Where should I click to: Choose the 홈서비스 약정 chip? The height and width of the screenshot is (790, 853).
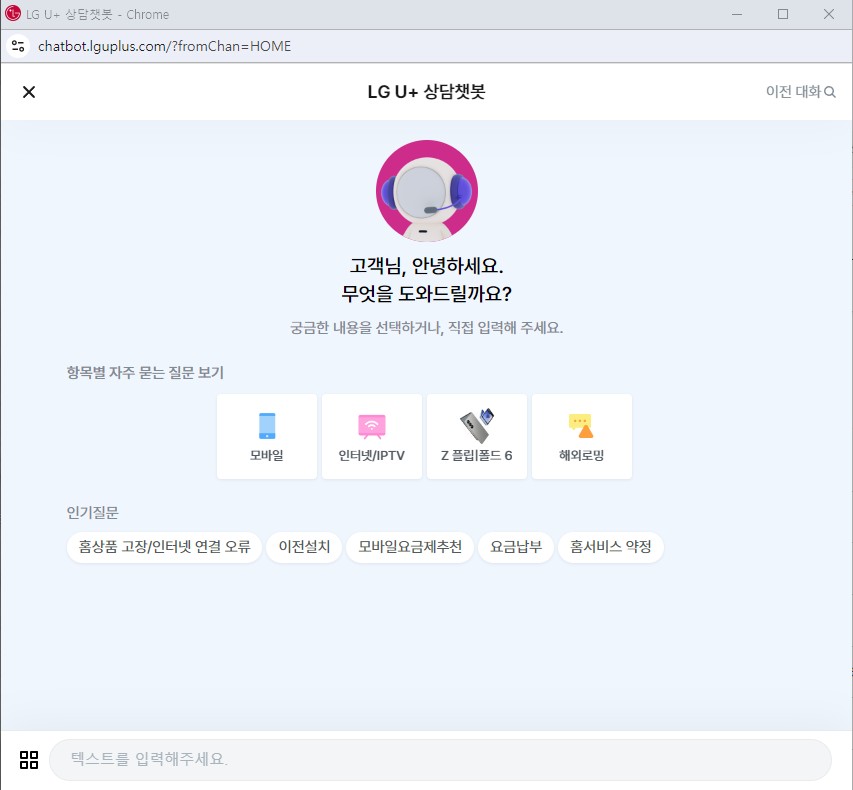point(610,547)
